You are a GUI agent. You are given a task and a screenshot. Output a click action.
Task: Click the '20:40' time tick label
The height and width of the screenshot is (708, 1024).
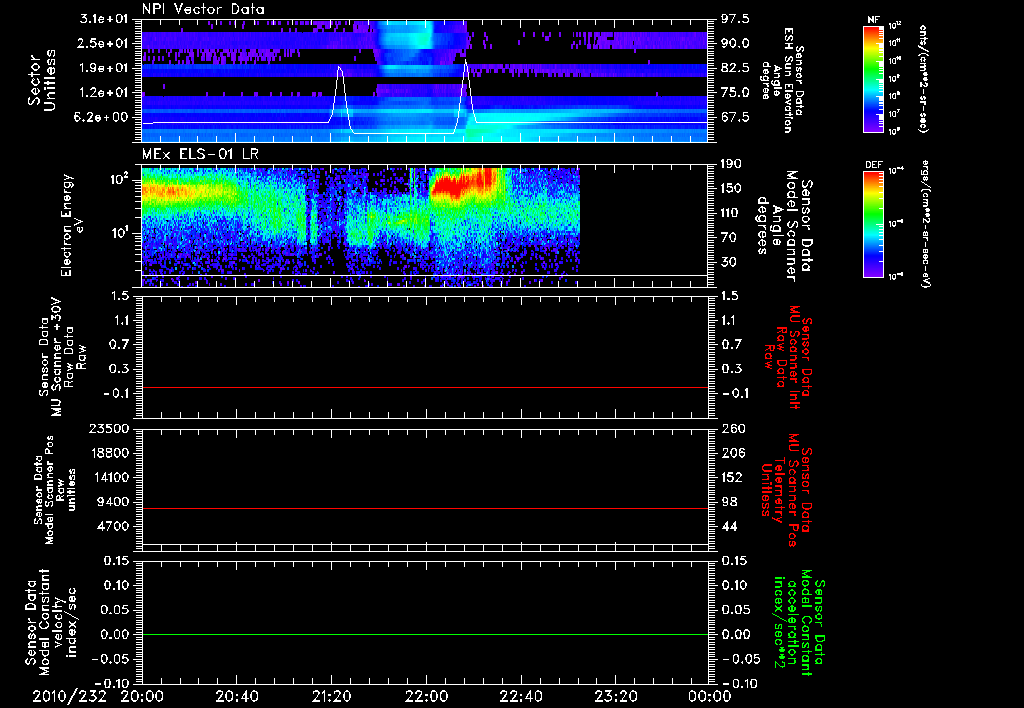pos(236,696)
